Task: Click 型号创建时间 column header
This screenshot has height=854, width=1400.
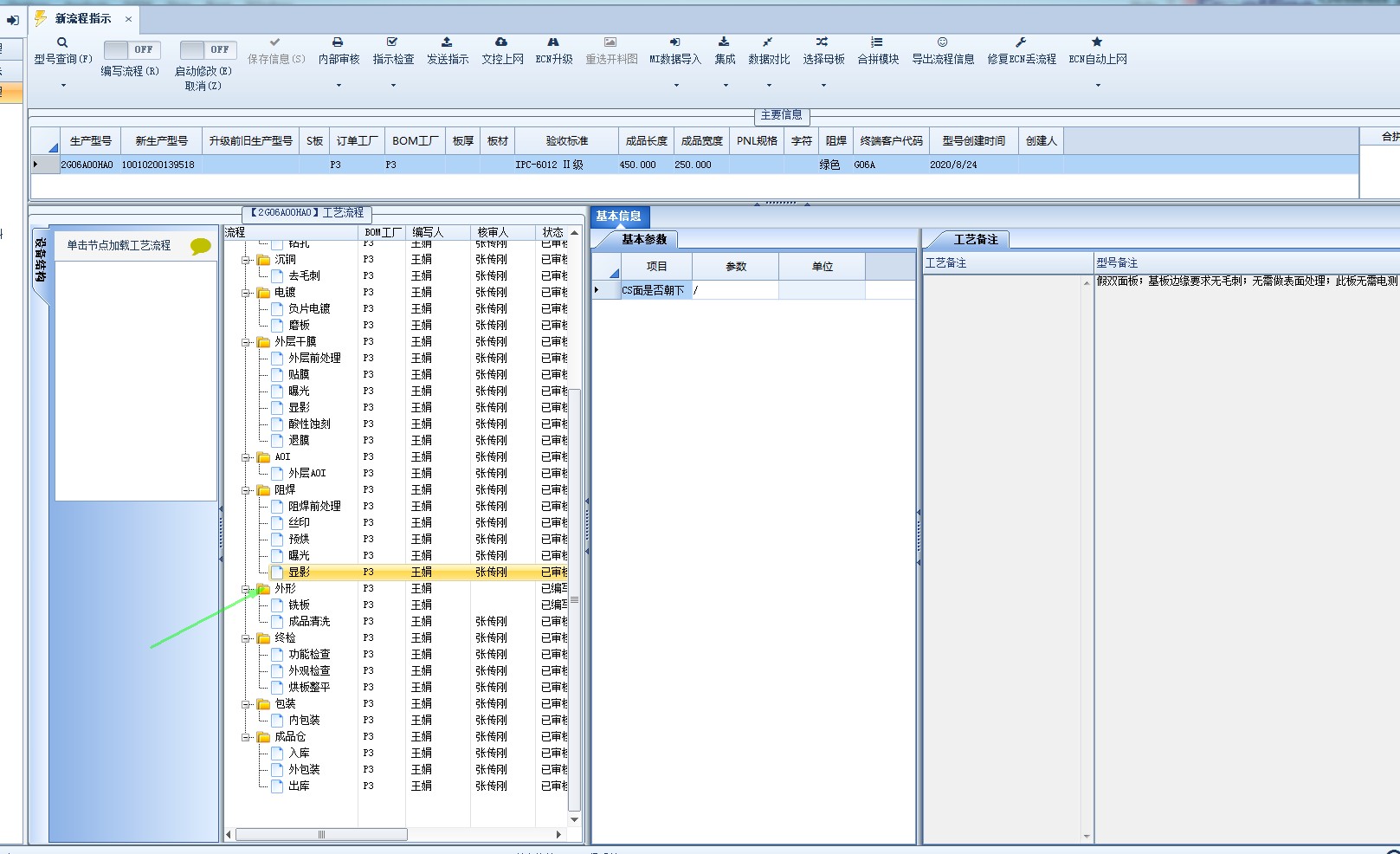Action: click(x=974, y=141)
